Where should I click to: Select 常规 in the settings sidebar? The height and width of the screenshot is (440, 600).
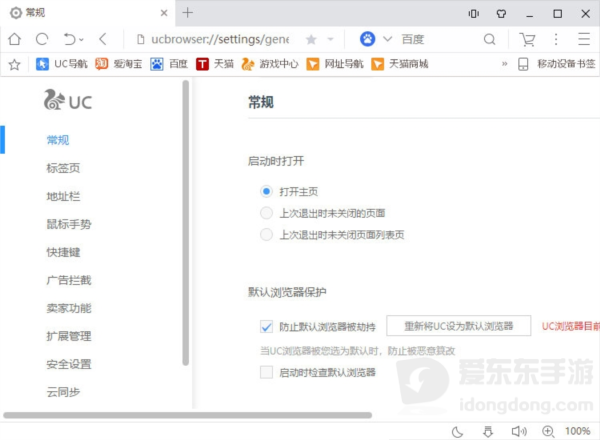(x=58, y=140)
